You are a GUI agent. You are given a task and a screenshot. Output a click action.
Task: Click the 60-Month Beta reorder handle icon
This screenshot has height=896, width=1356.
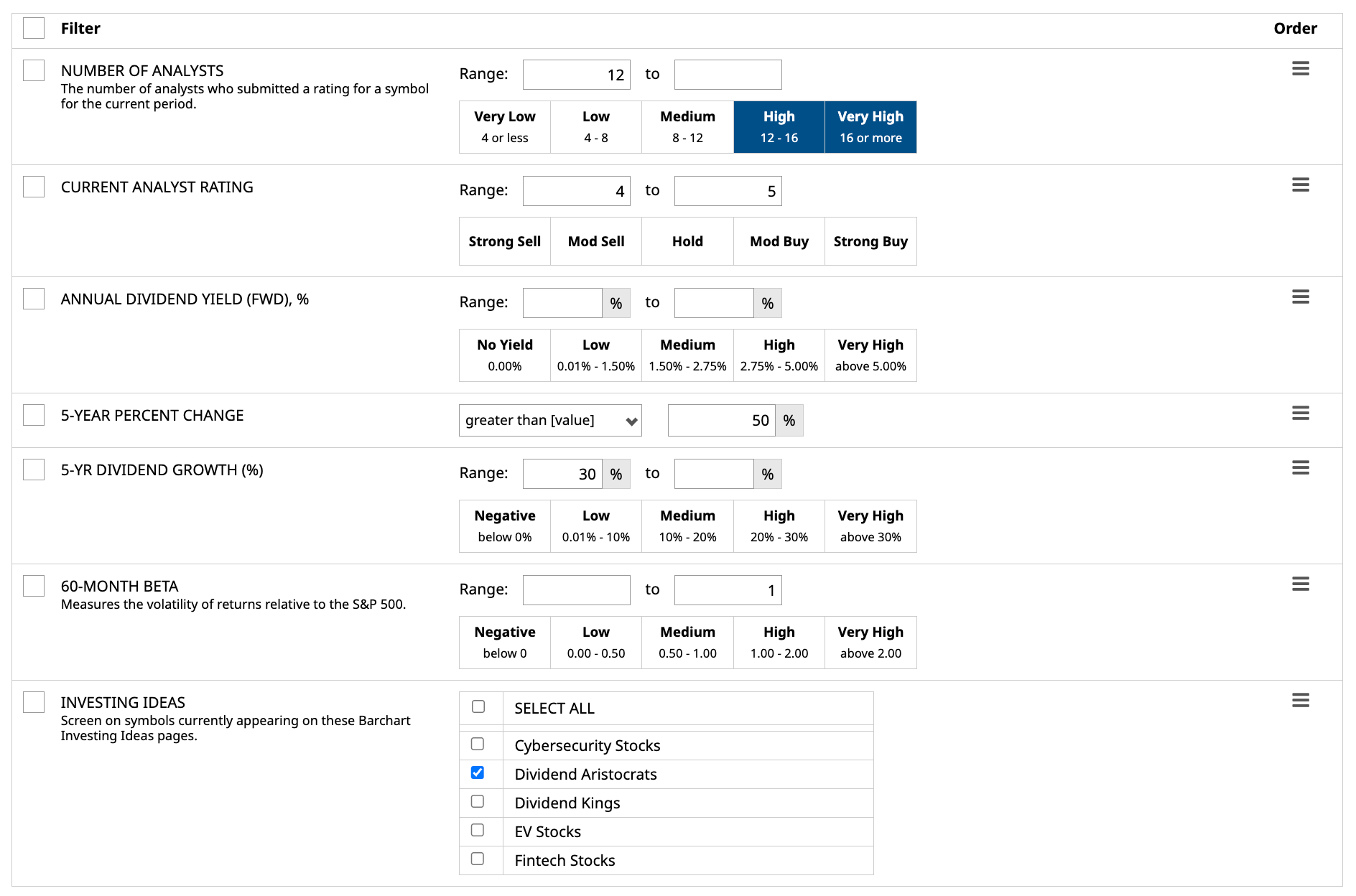pos(1300,584)
